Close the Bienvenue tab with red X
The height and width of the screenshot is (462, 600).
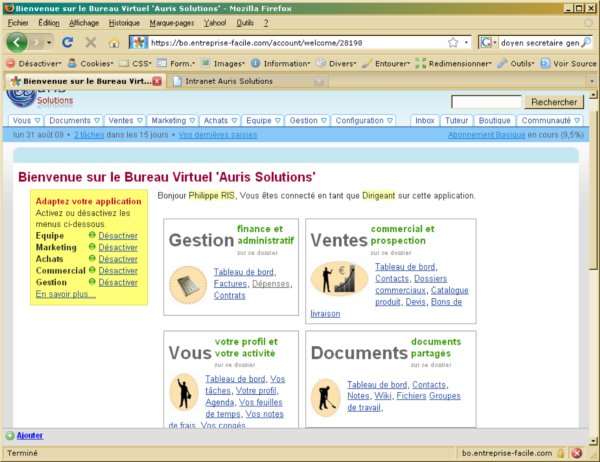coord(157,81)
